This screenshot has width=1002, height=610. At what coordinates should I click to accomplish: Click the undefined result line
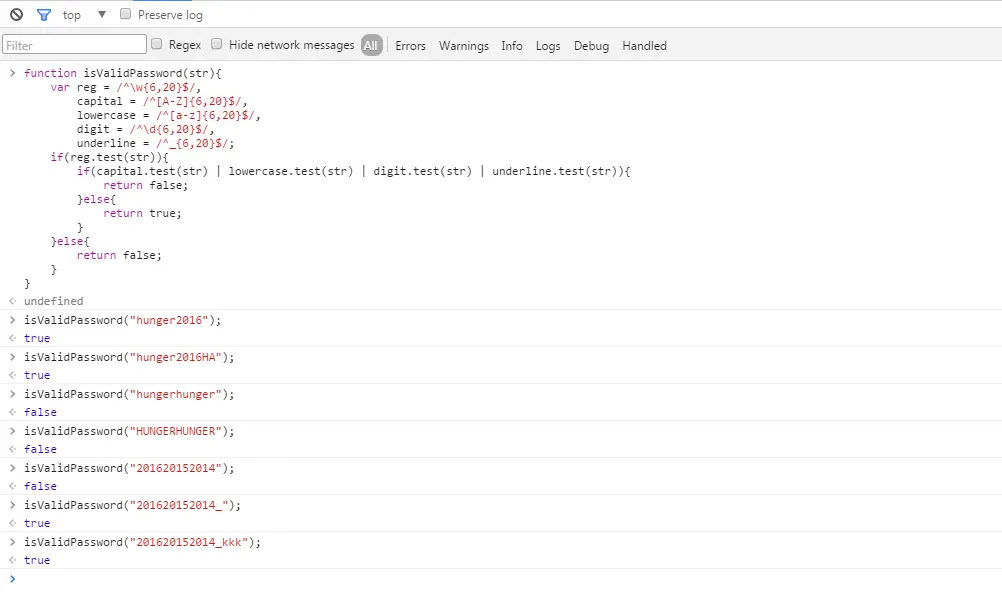point(54,301)
